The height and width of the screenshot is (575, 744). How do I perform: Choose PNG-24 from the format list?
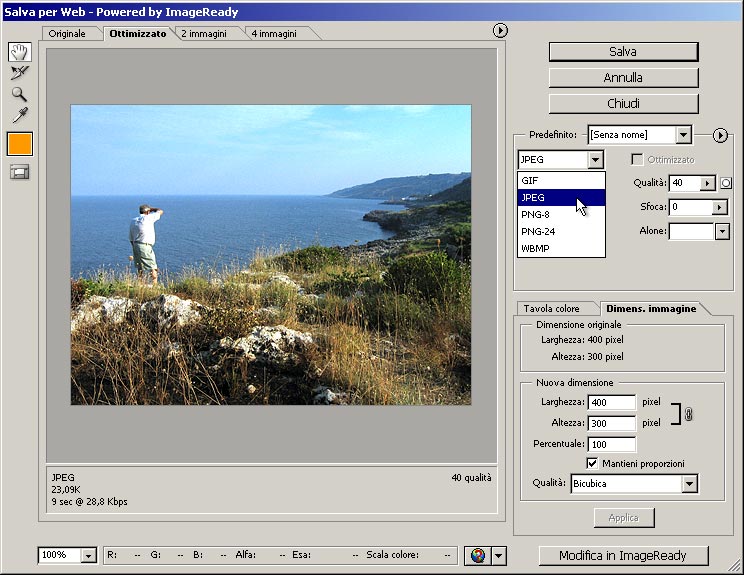click(538, 231)
